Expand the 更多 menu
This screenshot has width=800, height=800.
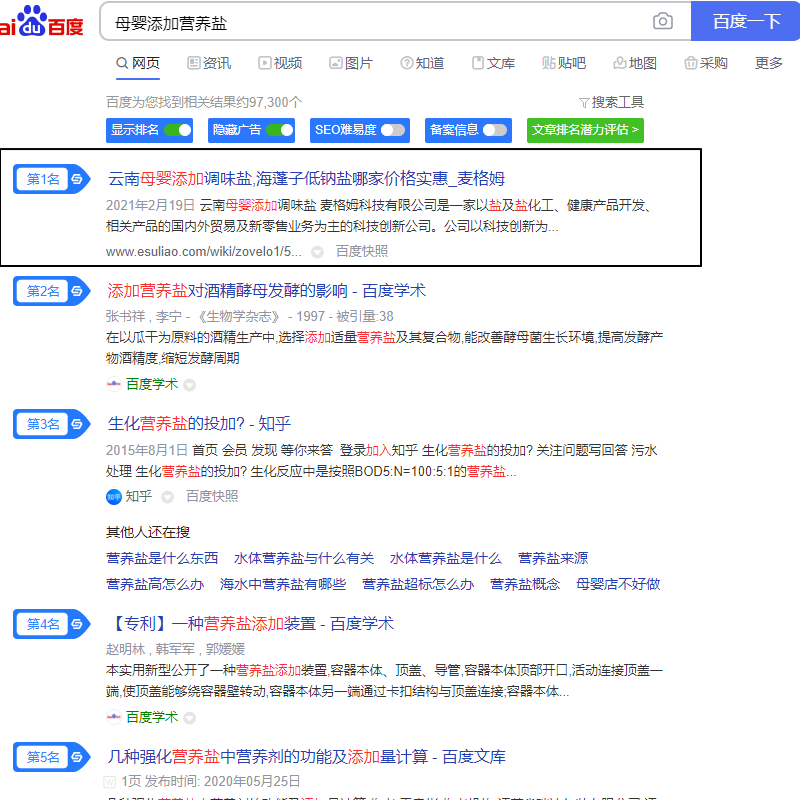point(768,63)
